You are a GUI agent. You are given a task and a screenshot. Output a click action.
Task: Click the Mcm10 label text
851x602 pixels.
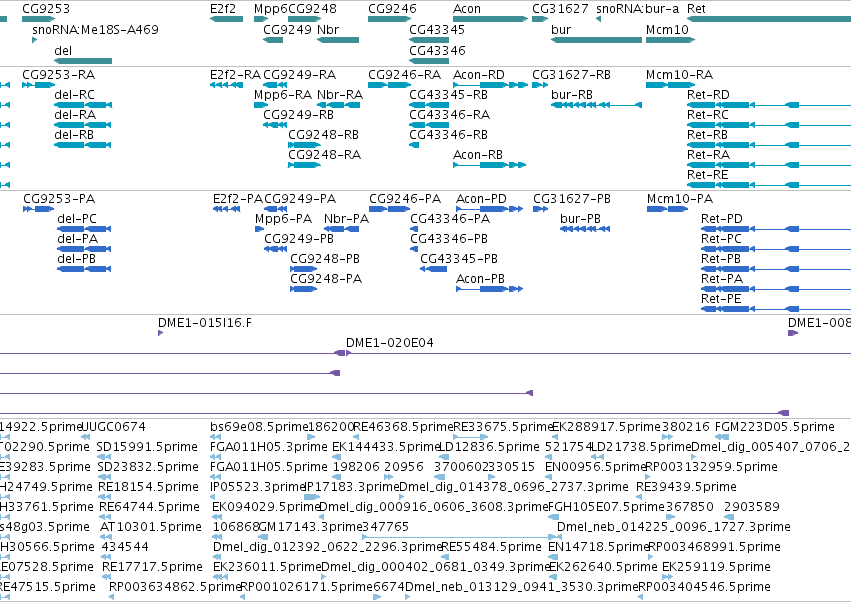tap(667, 29)
